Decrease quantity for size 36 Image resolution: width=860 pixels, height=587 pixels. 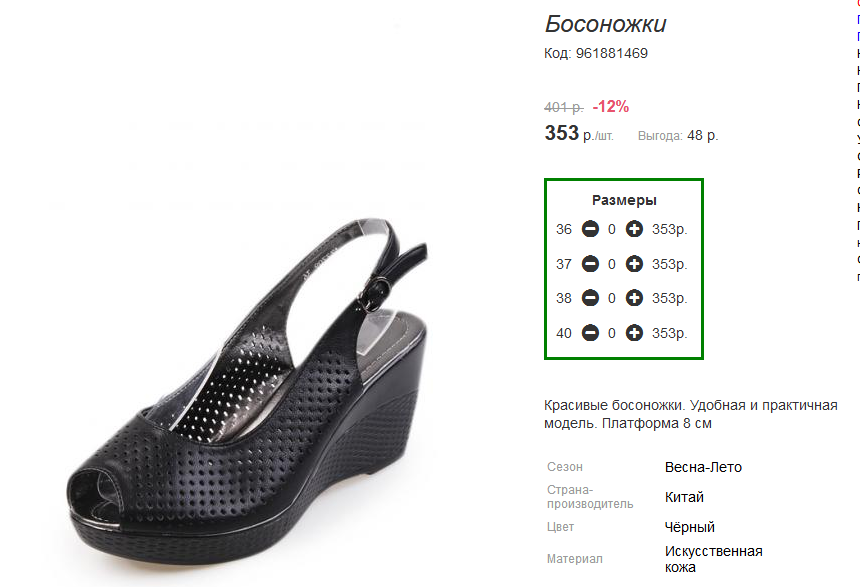(590, 229)
